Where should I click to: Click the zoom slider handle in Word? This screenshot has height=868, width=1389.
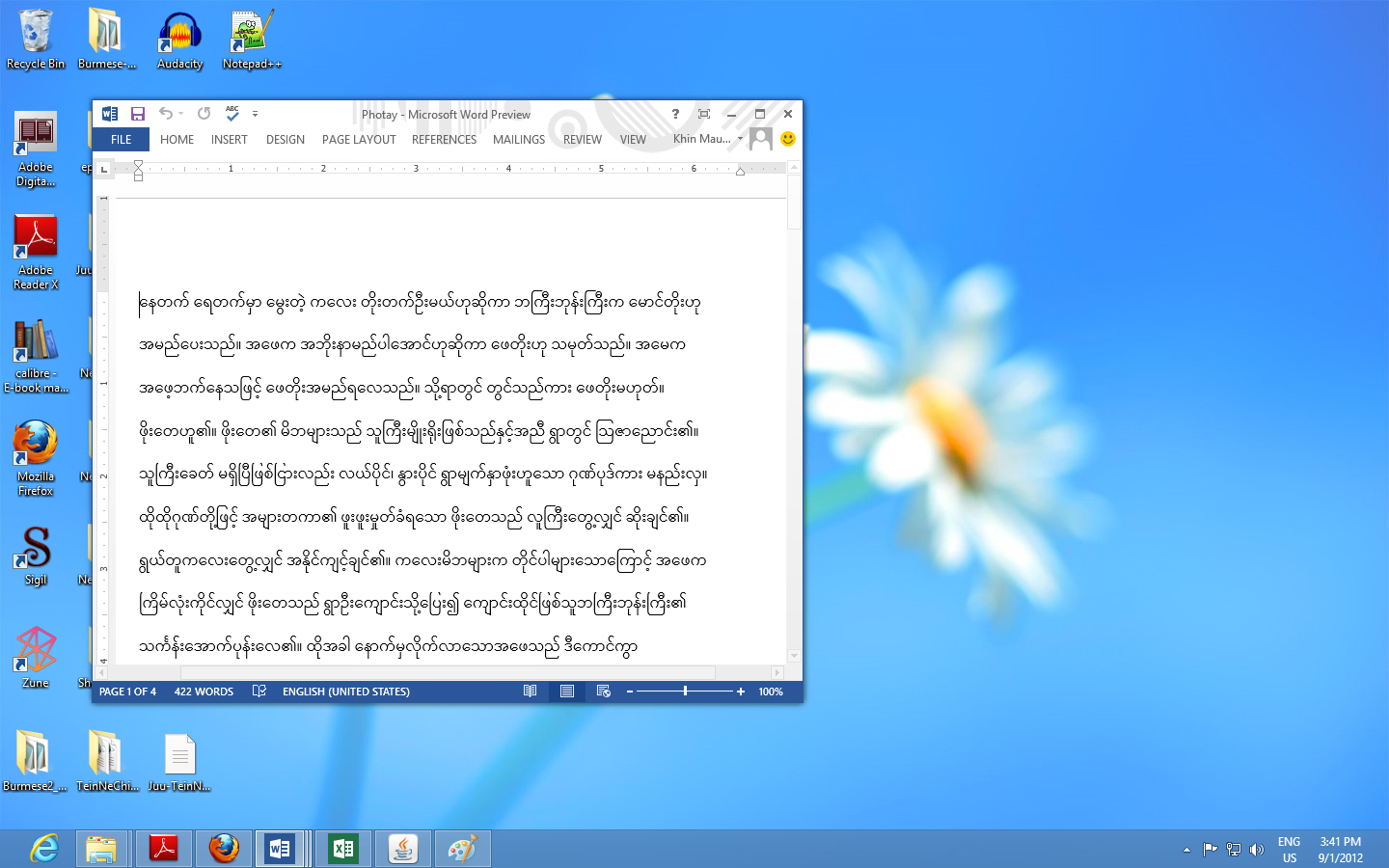(686, 692)
